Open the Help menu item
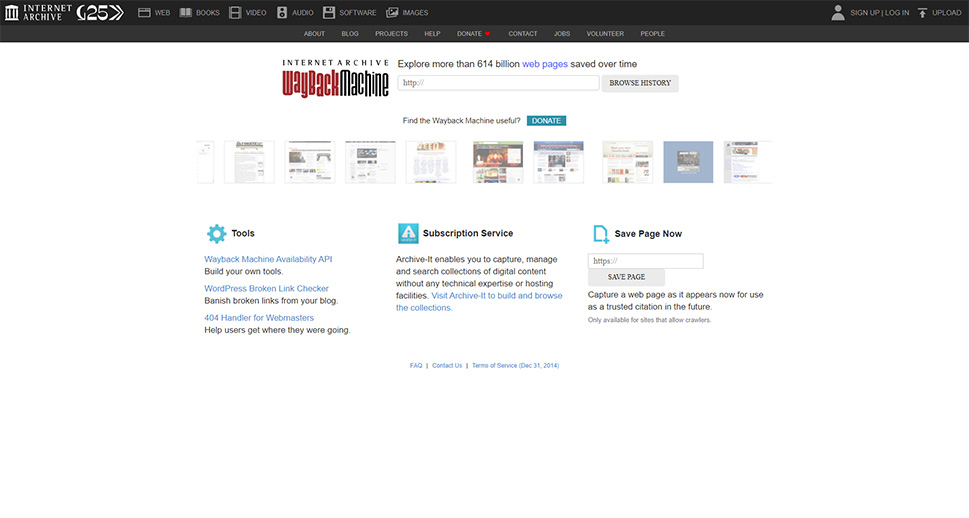The height and width of the screenshot is (518, 969). [x=432, y=33]
